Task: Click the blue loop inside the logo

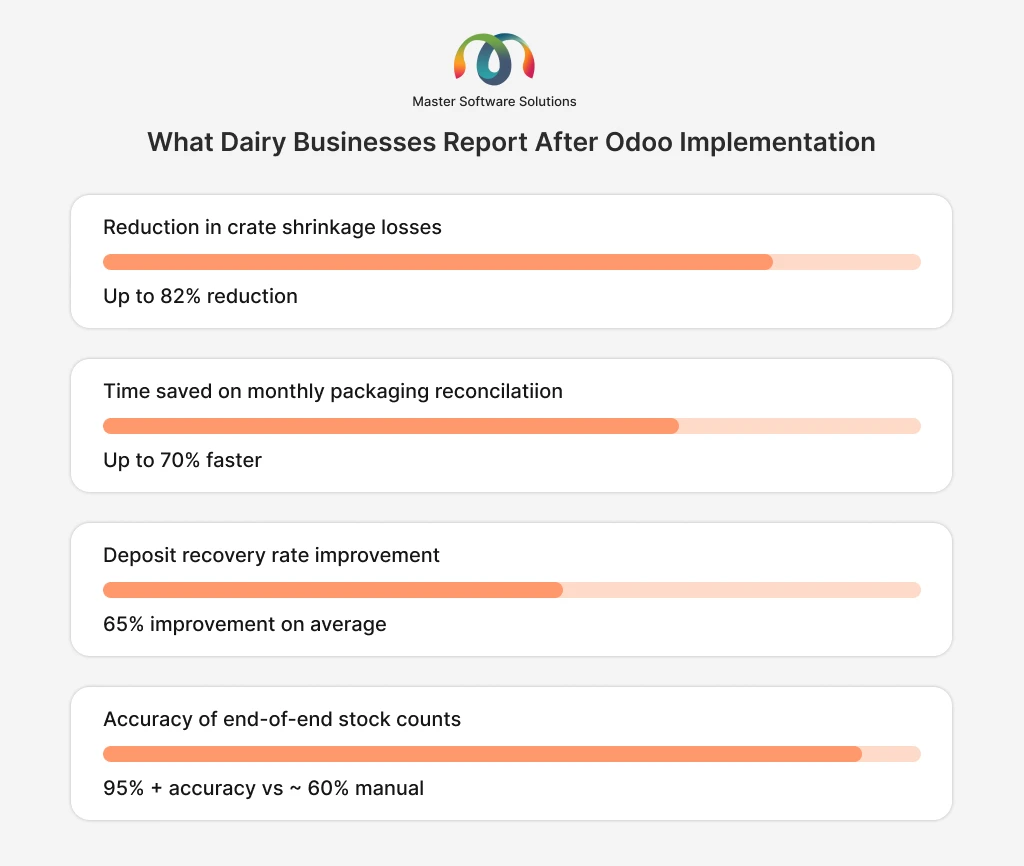Action: [x=494, y=66]
